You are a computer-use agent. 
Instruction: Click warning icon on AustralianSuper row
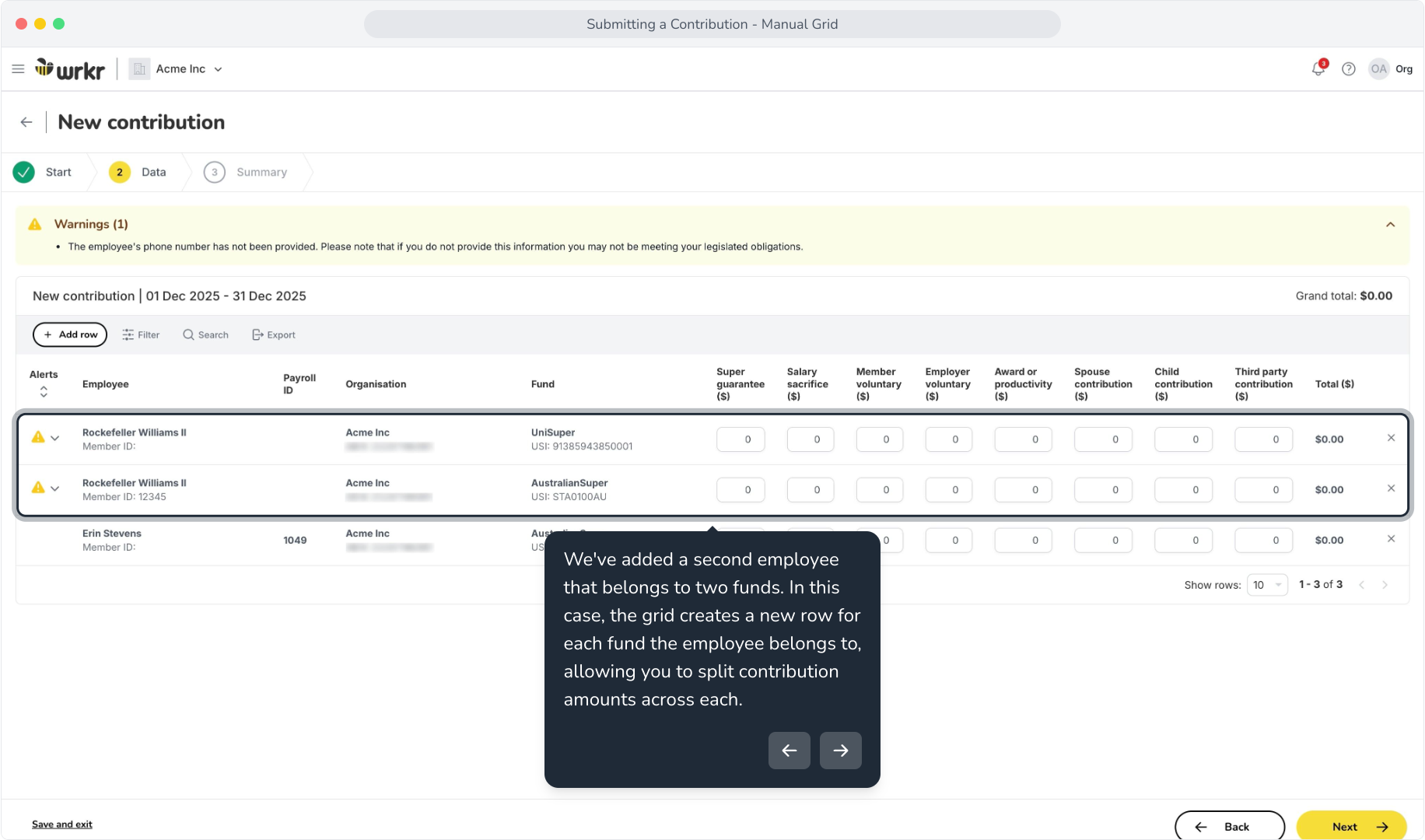(x=37, y=488)
